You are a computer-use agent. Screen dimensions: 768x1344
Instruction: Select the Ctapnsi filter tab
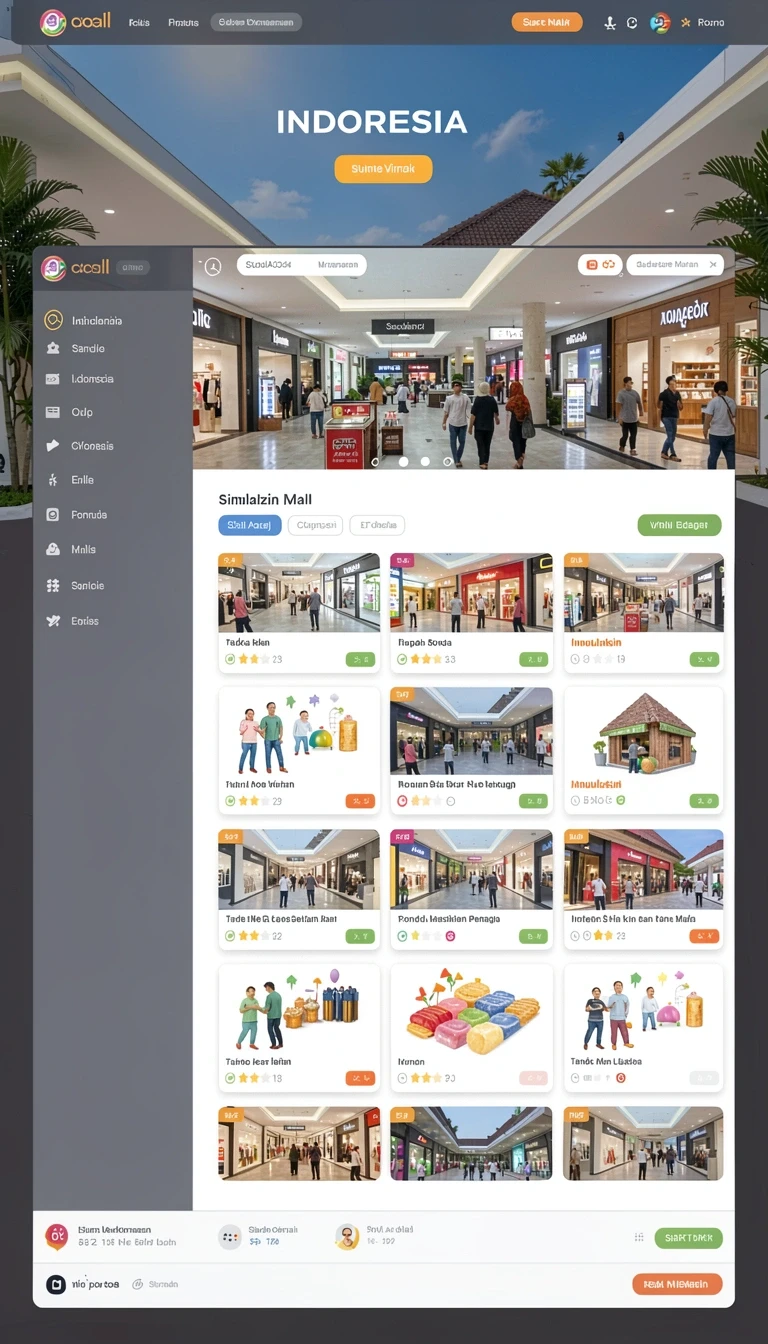(315, 524)
